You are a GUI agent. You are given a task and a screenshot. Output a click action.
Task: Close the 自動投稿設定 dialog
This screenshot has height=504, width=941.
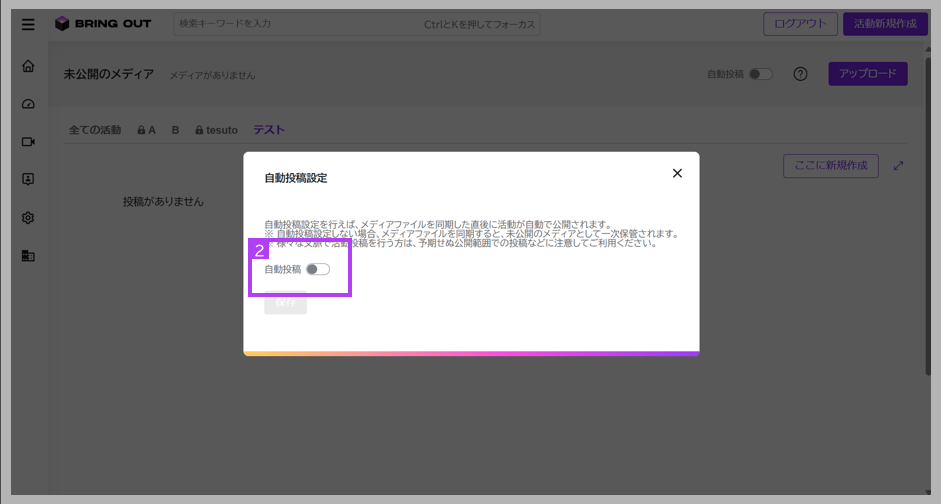pyautogui.click(x=677, y=173)
